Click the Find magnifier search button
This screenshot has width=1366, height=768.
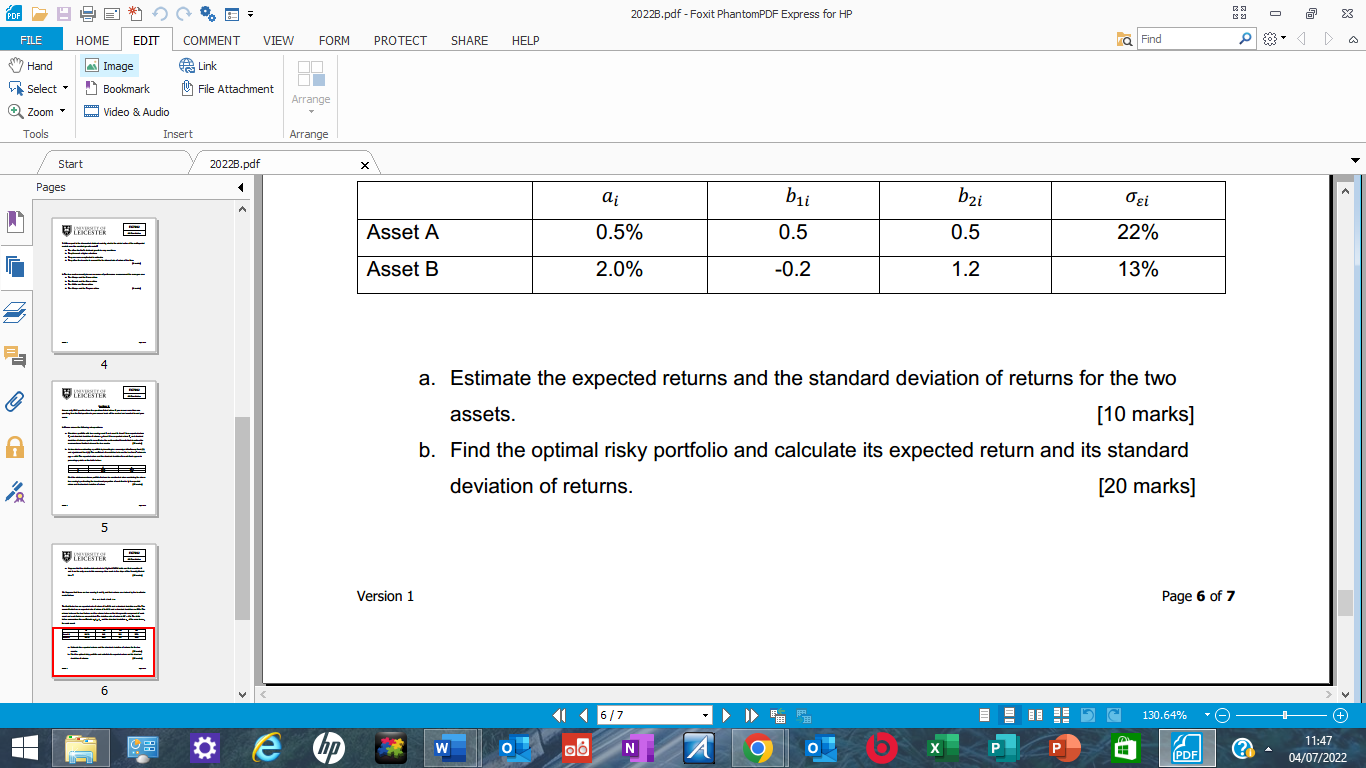pos(1246,39)
